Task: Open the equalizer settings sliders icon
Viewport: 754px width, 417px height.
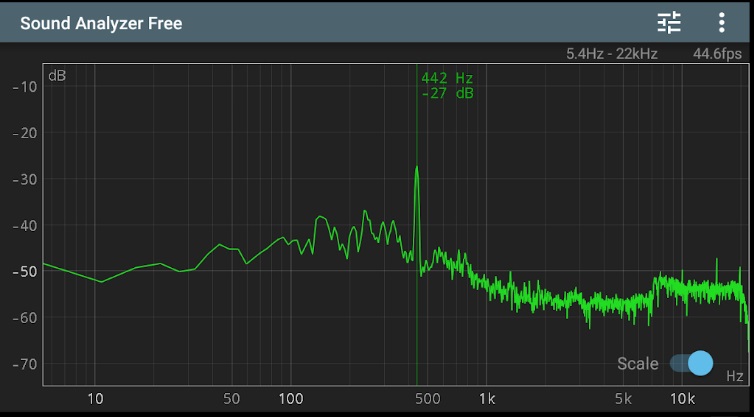Action: 669,23
